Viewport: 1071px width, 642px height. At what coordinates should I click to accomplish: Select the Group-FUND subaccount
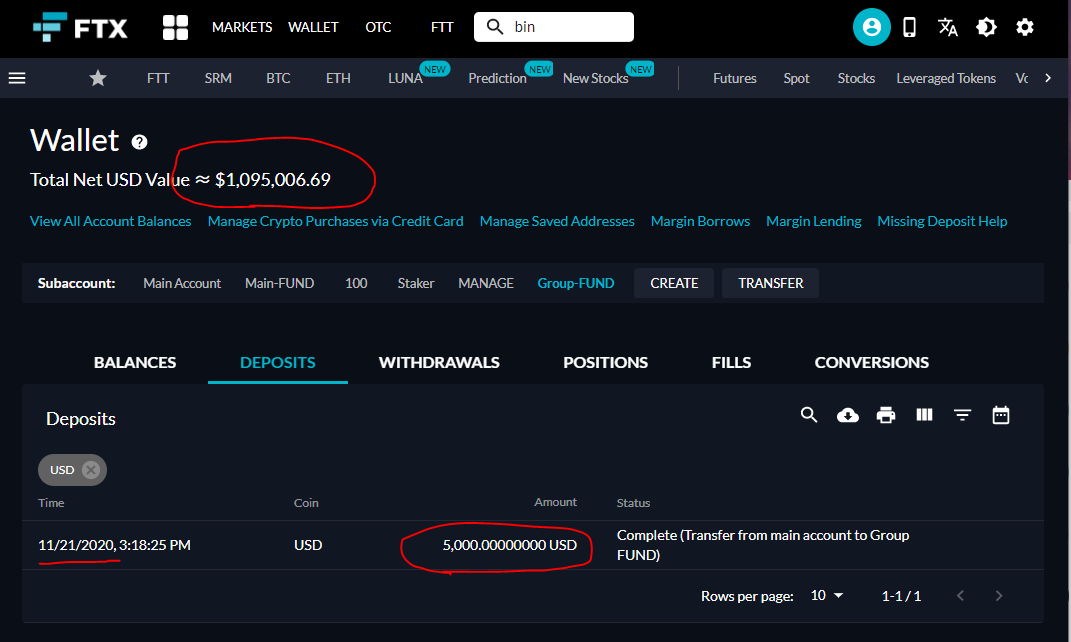[576, 283]
